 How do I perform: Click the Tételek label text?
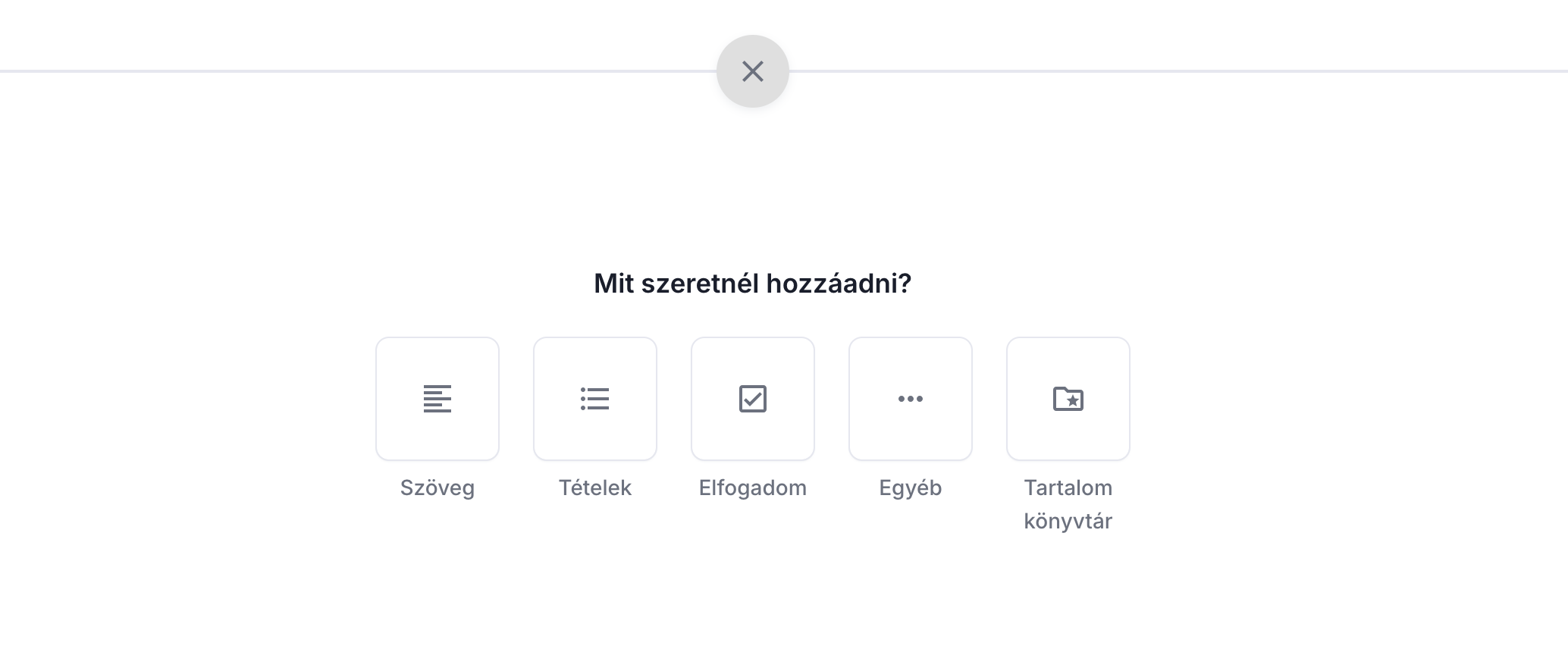coord(595,488)
